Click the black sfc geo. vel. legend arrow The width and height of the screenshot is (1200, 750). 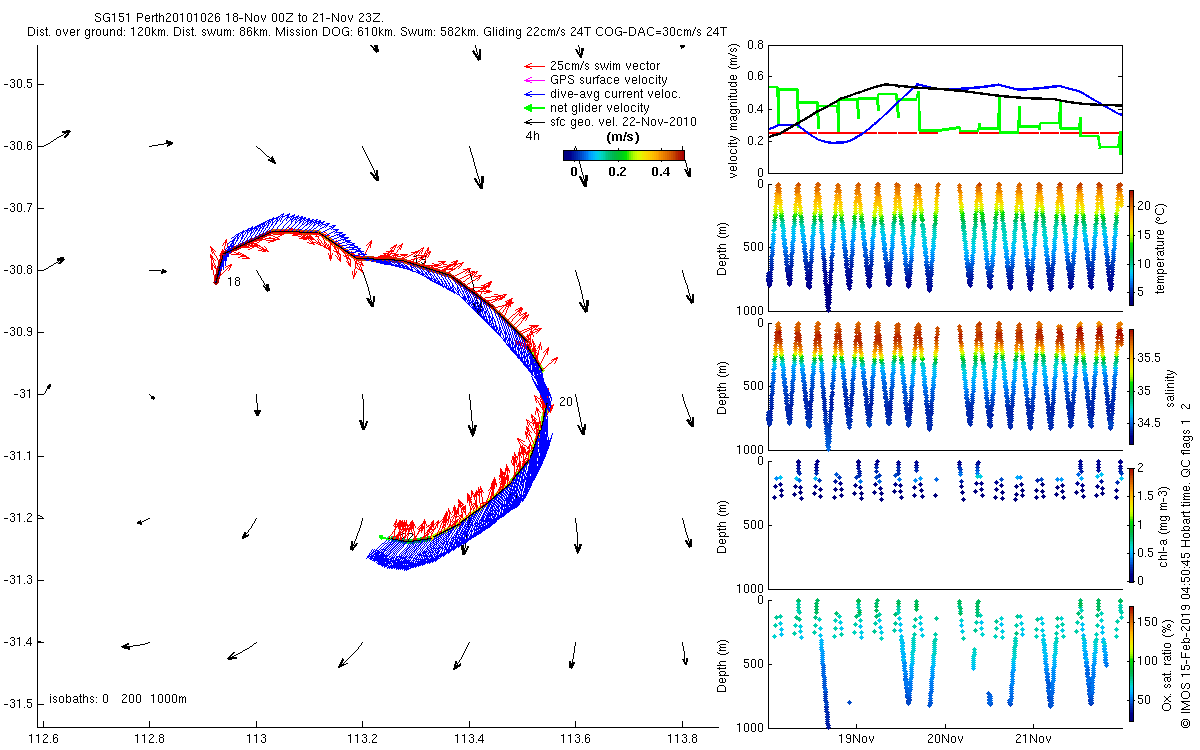coord(534,122)
